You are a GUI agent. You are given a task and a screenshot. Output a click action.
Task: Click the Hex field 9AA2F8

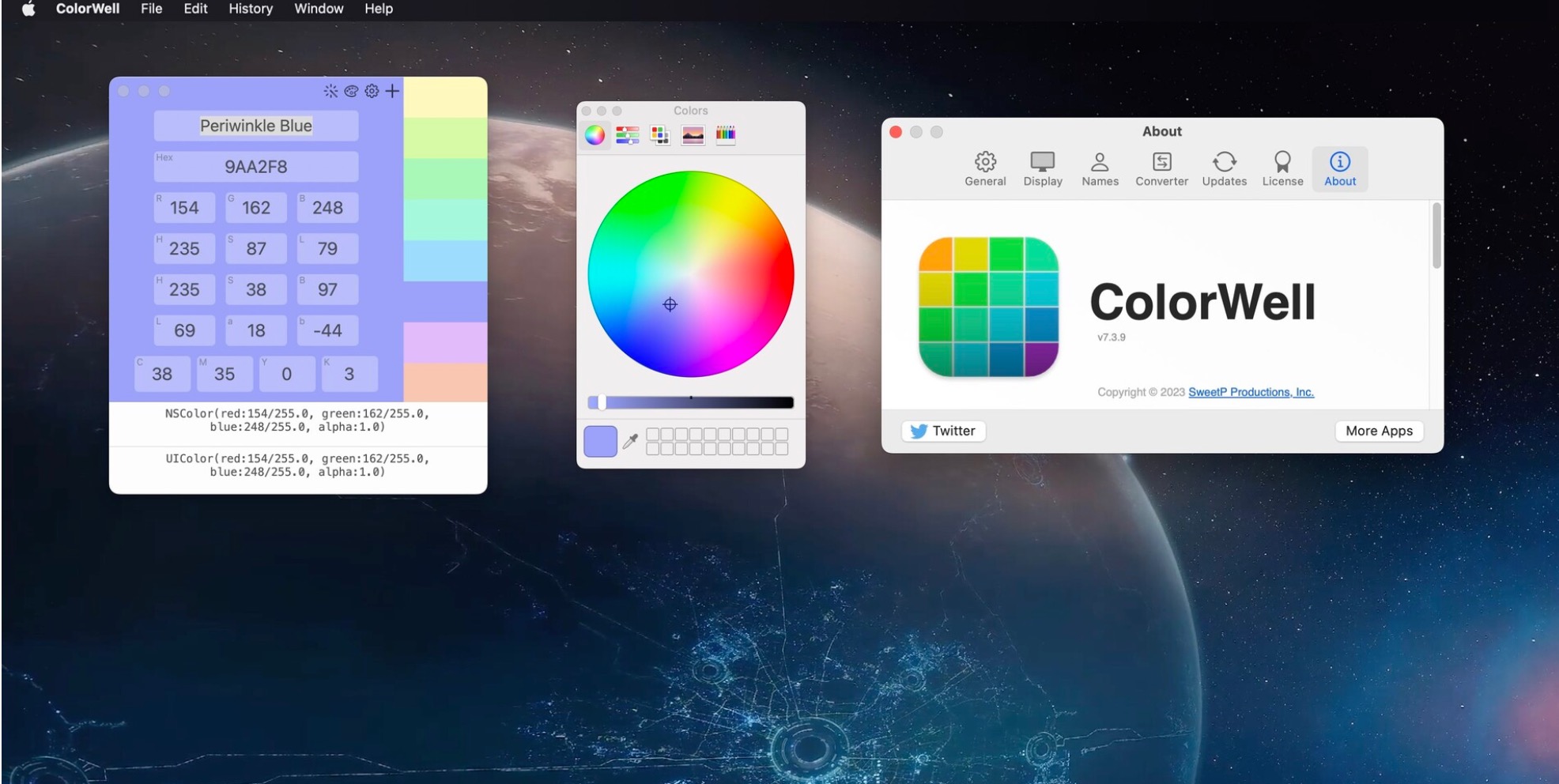pyautogui.click(x=255, y=167)
